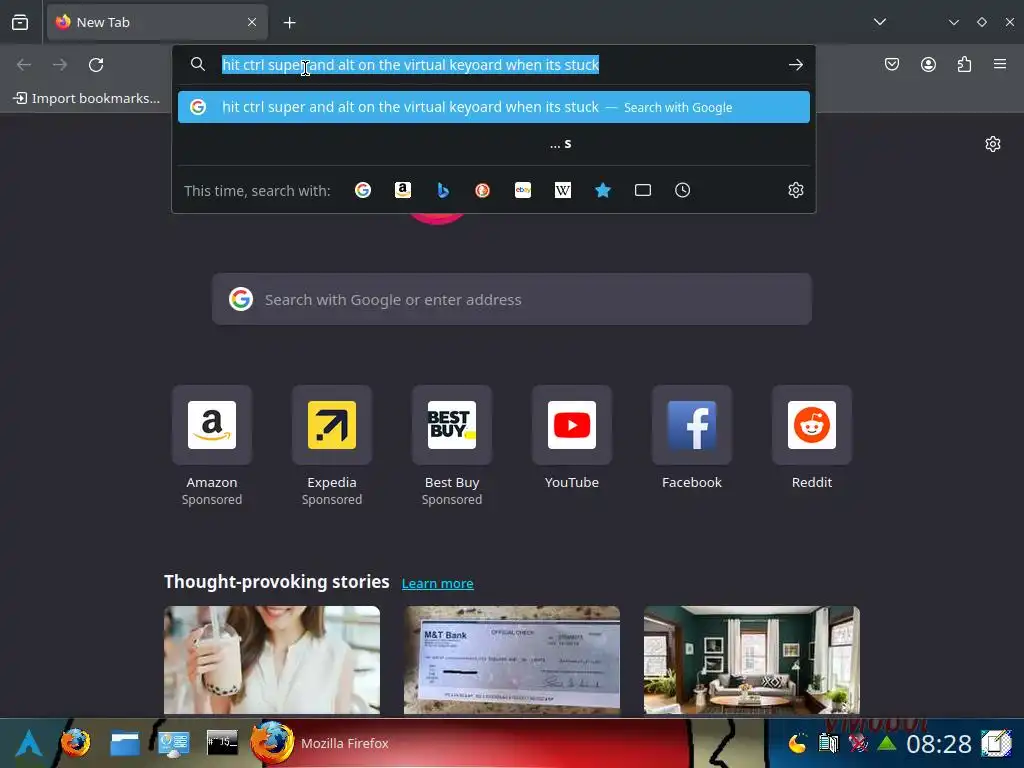Select the Search with Google suggestion row
The height and width of the screenshot is (768, 1024).
(x=494, y=107)
